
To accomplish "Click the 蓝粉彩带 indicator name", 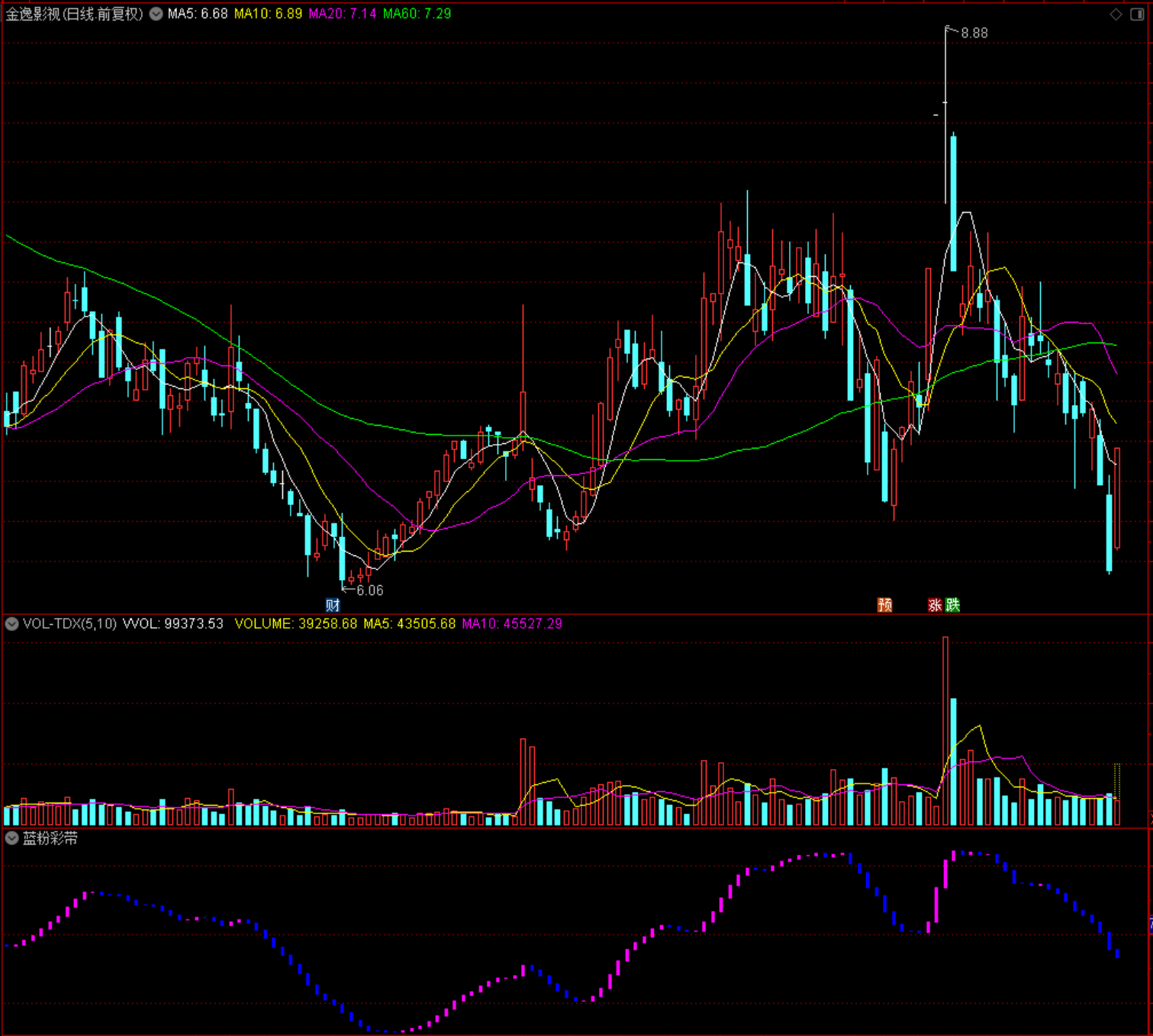I will pos(50,838).
